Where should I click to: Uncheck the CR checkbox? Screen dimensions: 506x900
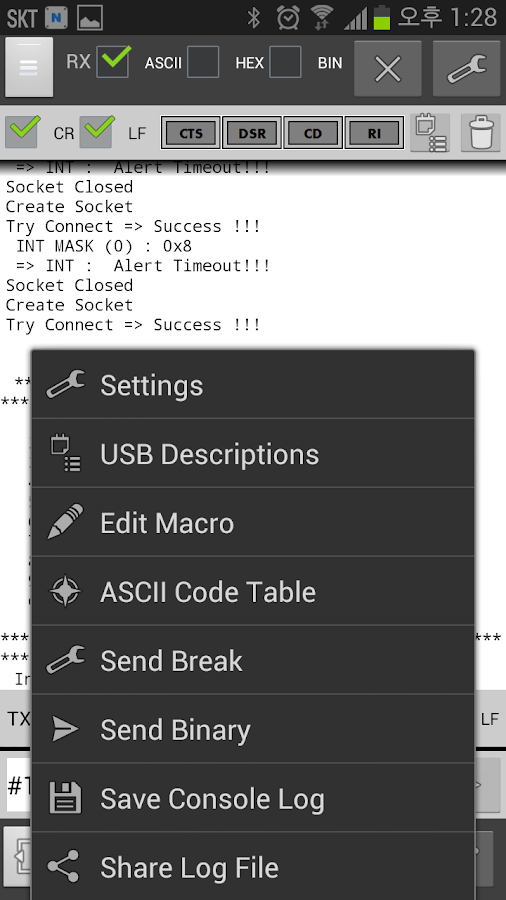[x=22, y=132]
